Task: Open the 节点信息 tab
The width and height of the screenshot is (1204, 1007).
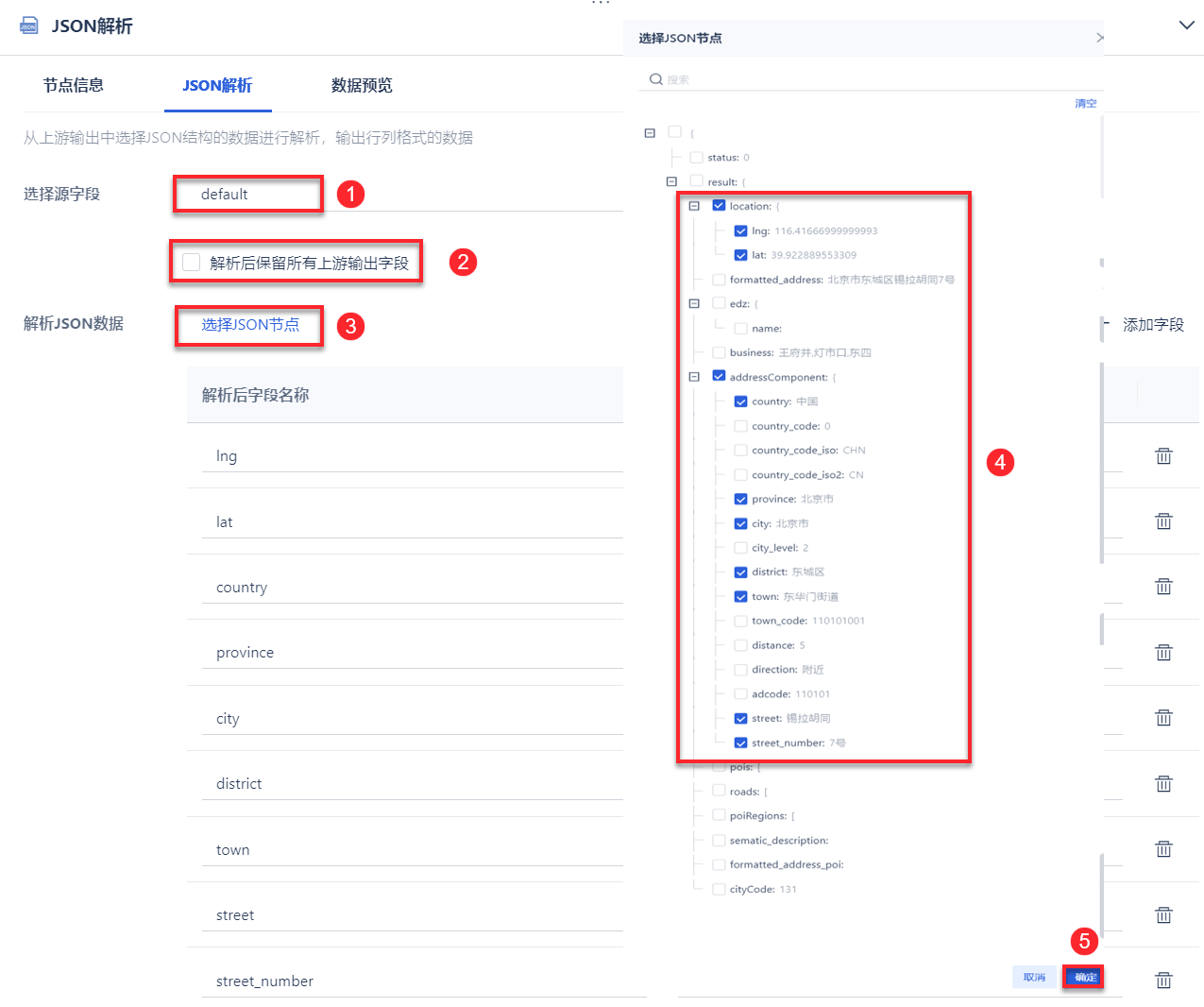Action: [74, 86]
